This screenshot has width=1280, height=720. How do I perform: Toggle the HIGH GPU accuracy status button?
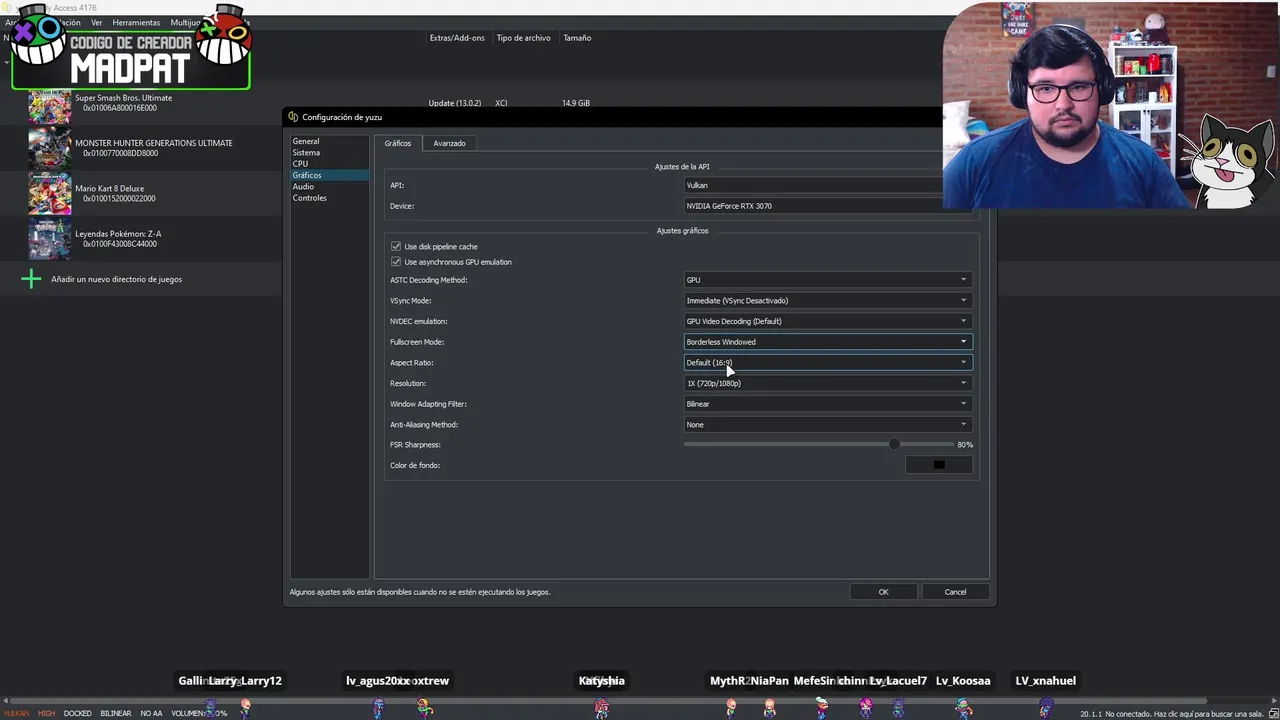coord(47,714)
